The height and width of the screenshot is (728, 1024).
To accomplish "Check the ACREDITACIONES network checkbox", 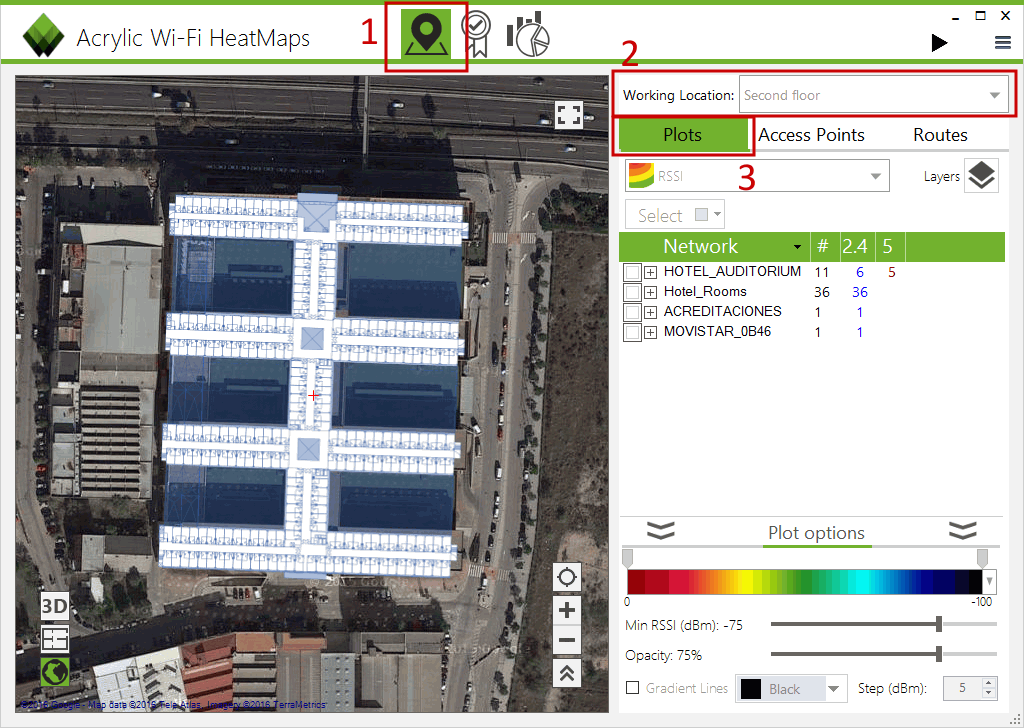I will (632, 312).
